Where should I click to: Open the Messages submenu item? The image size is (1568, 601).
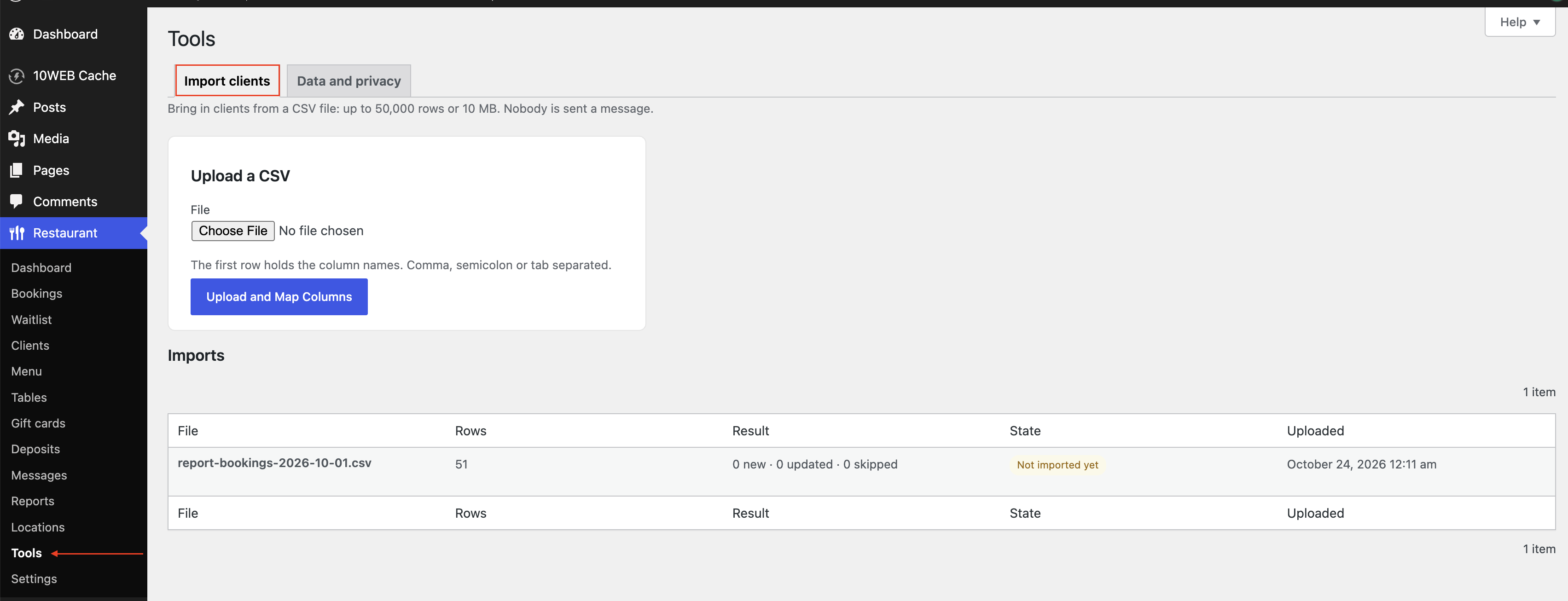click(x=39, y=475)
